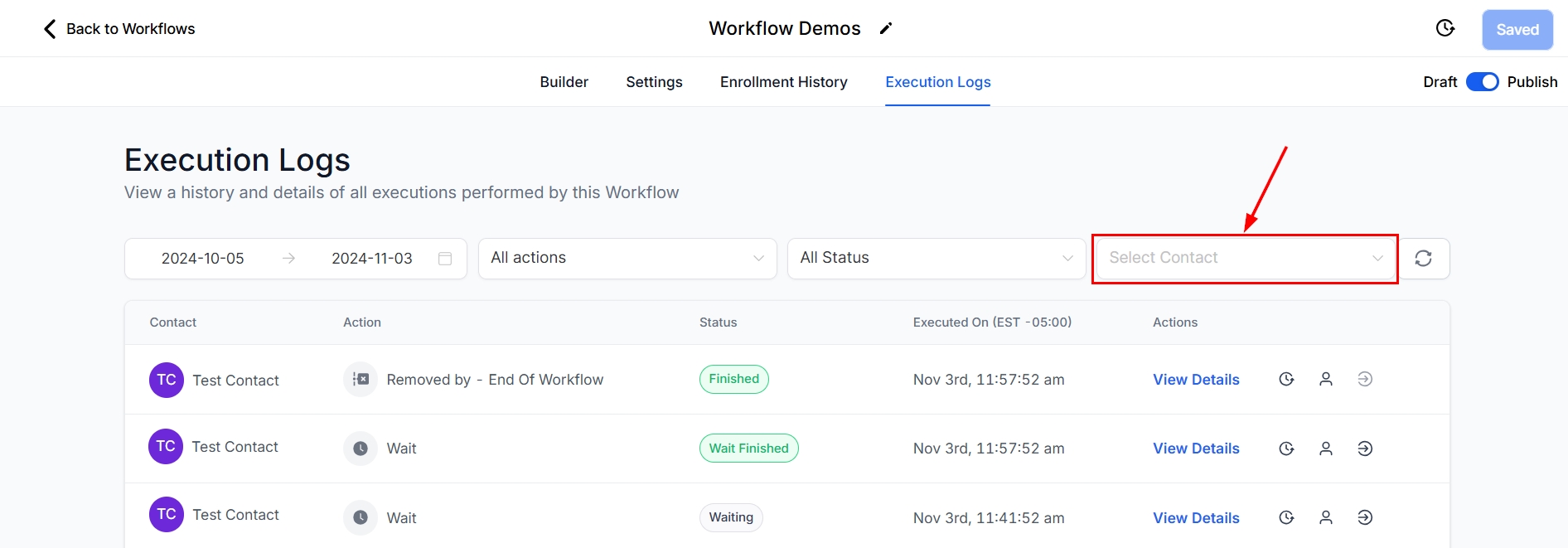Go to the Enrollment History tab

783,82
